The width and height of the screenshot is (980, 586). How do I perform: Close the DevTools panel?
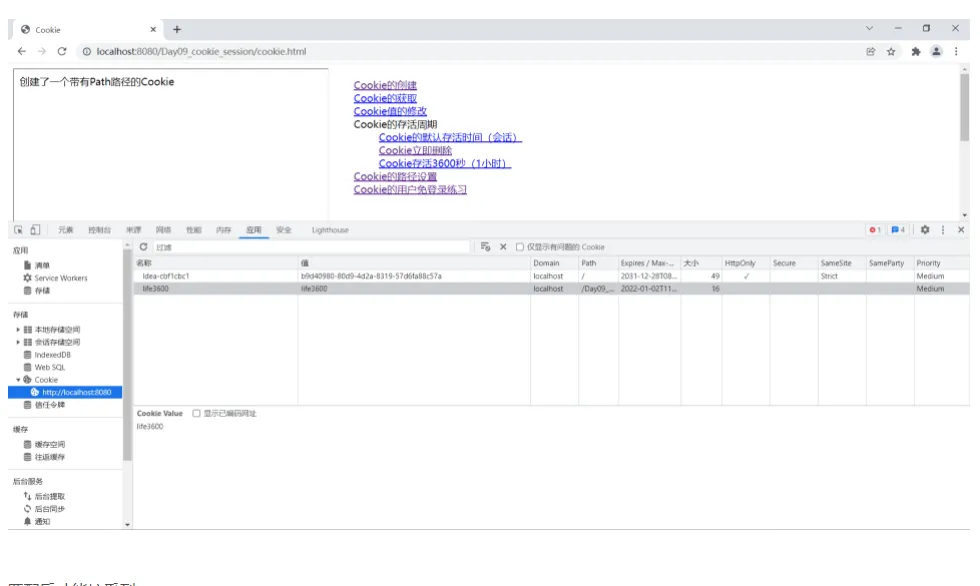click(961, 230)
